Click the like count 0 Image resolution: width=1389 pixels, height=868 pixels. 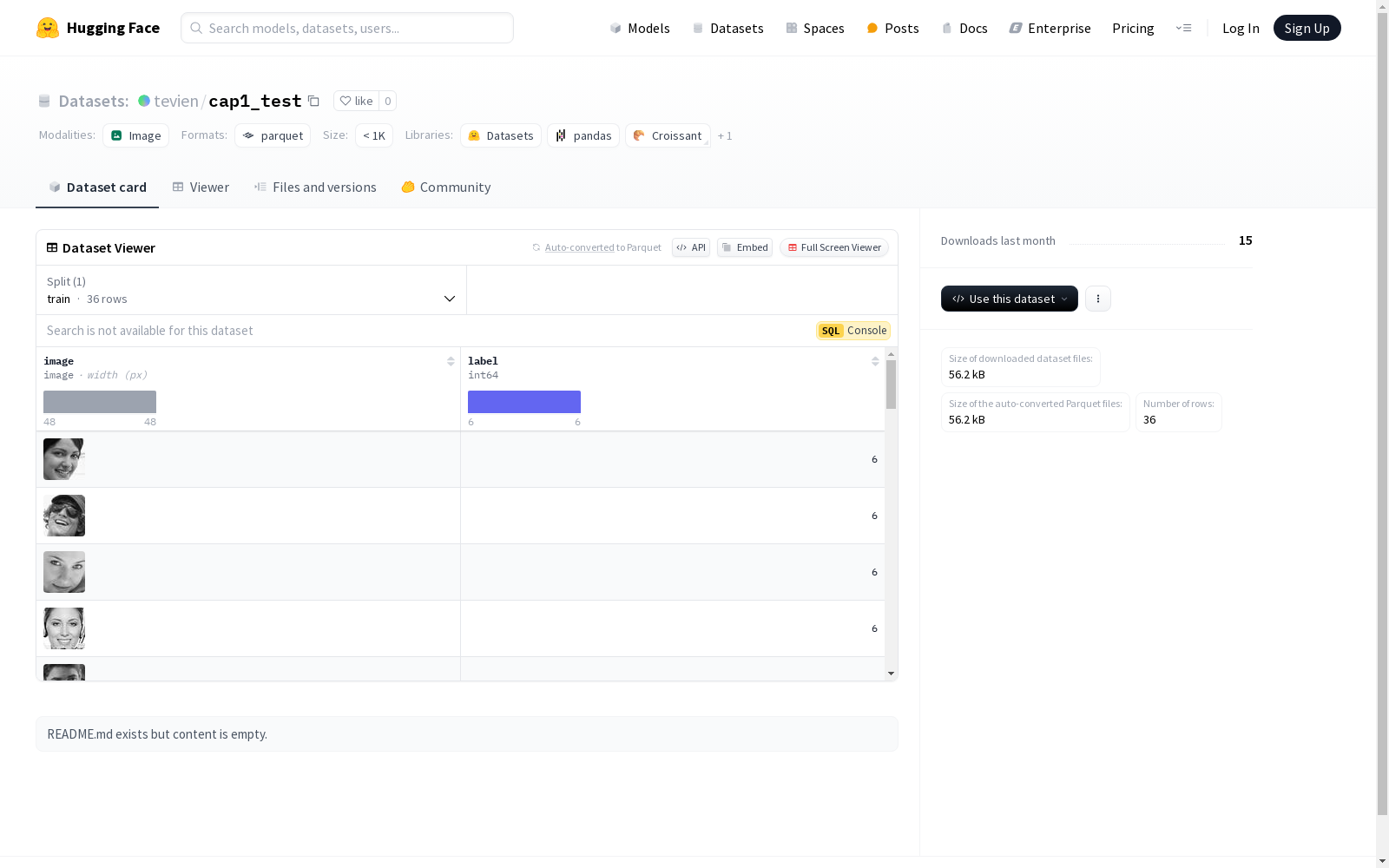pos(388,101)
